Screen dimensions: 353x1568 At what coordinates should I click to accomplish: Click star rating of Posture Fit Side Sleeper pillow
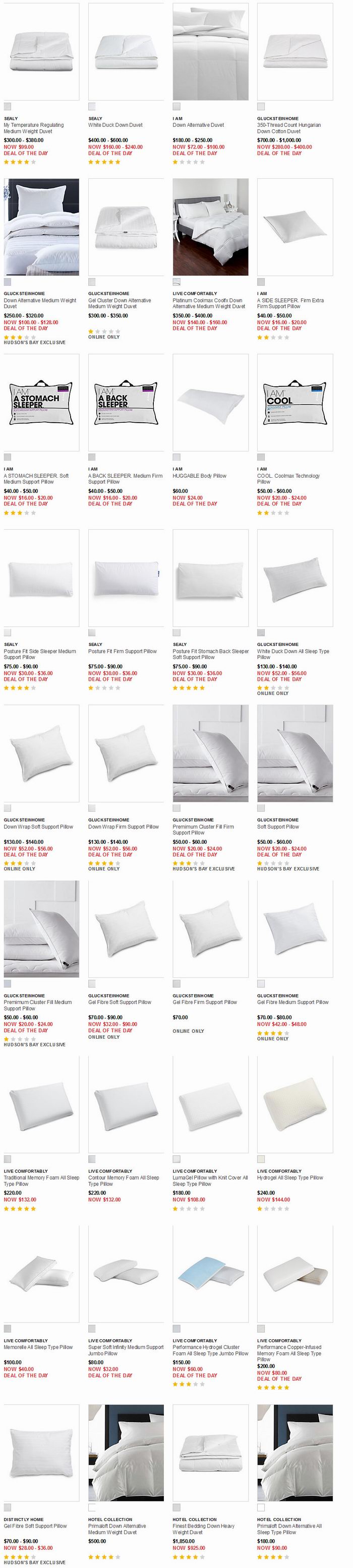(20, 688)
